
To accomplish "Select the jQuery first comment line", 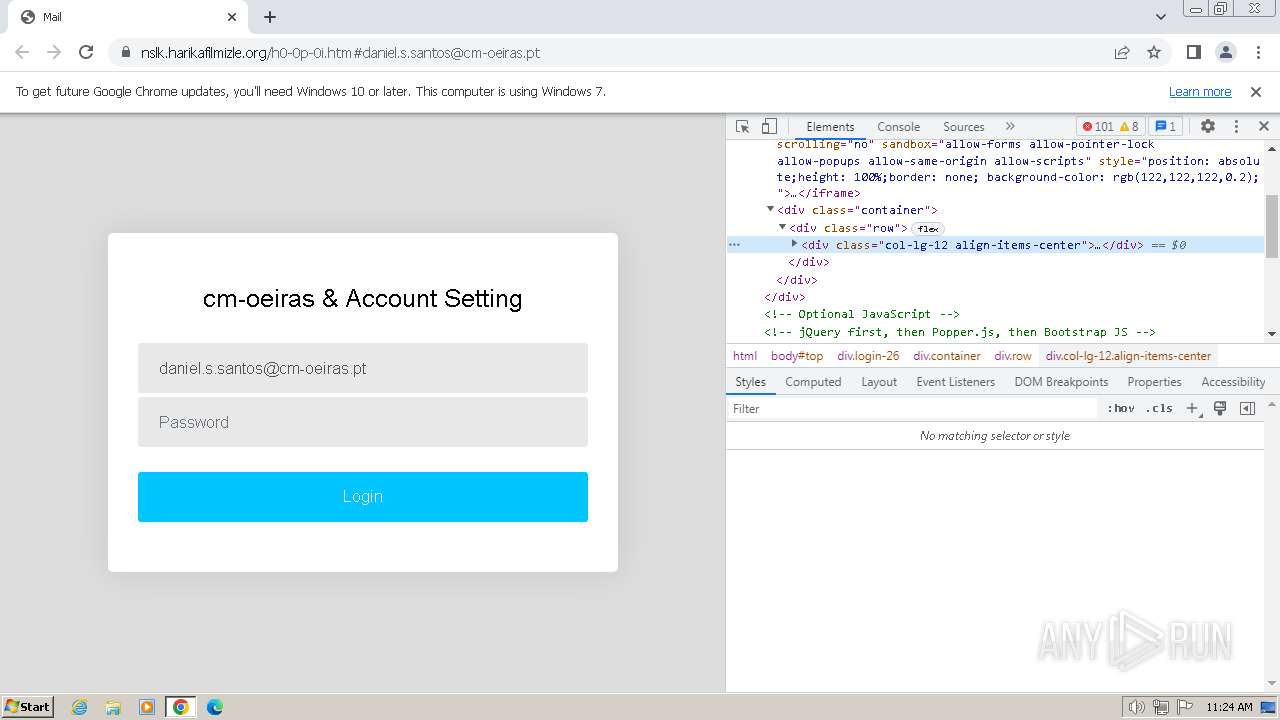I will coord(960,332).
